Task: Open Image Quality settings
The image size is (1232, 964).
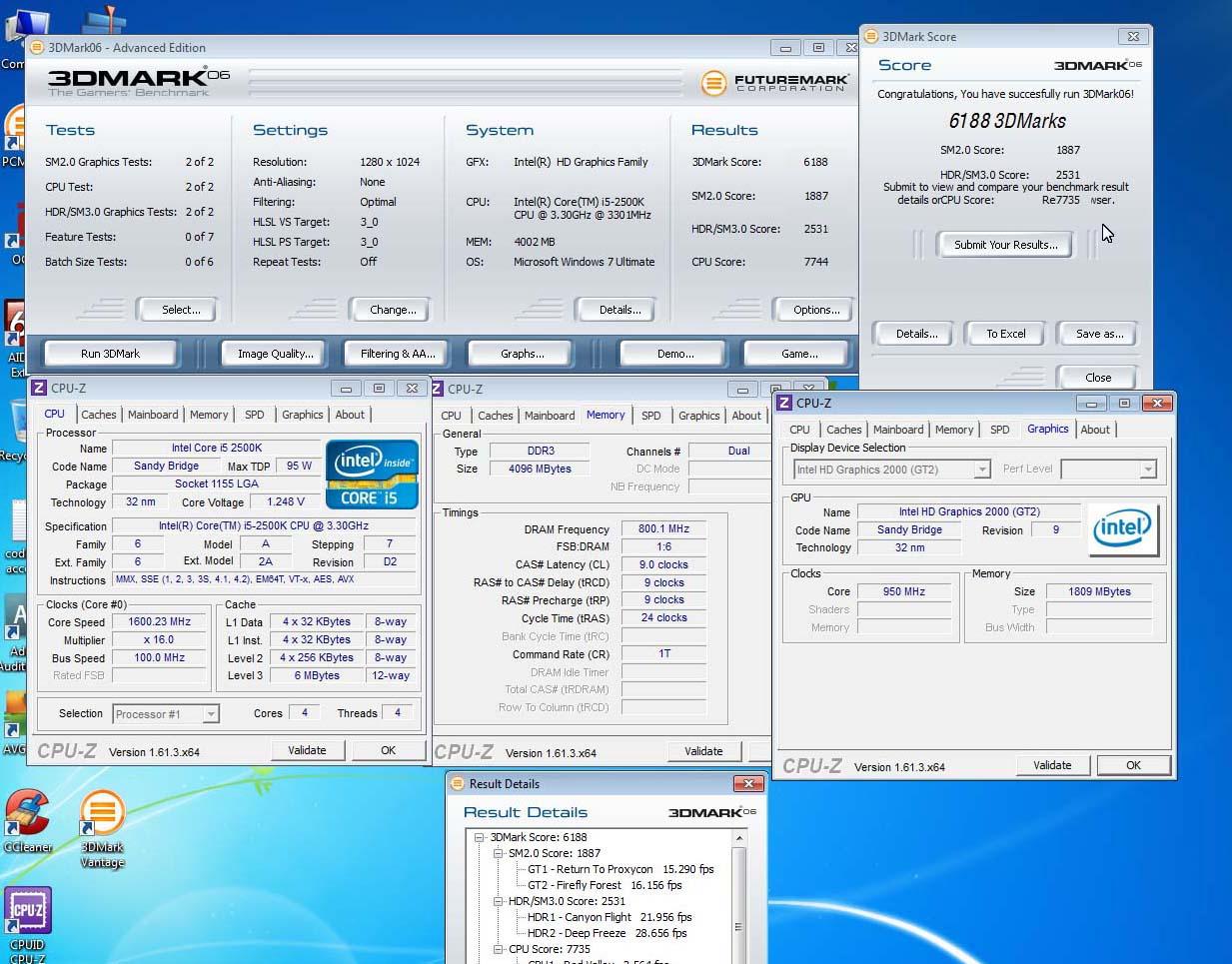Action: (275, 354)
